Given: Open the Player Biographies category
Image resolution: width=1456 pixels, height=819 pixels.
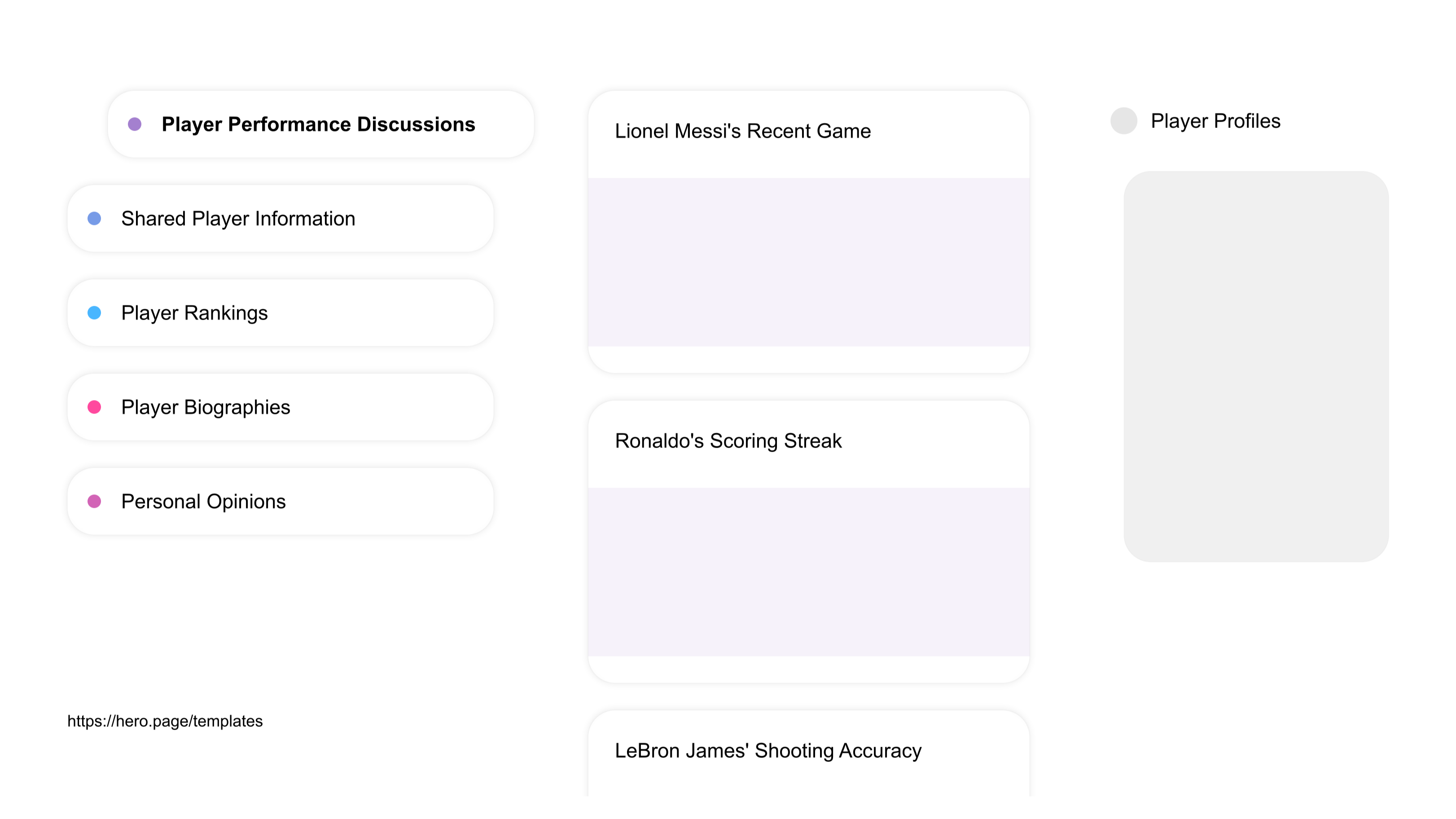Looking at the screenshot, I should [281, 407].
